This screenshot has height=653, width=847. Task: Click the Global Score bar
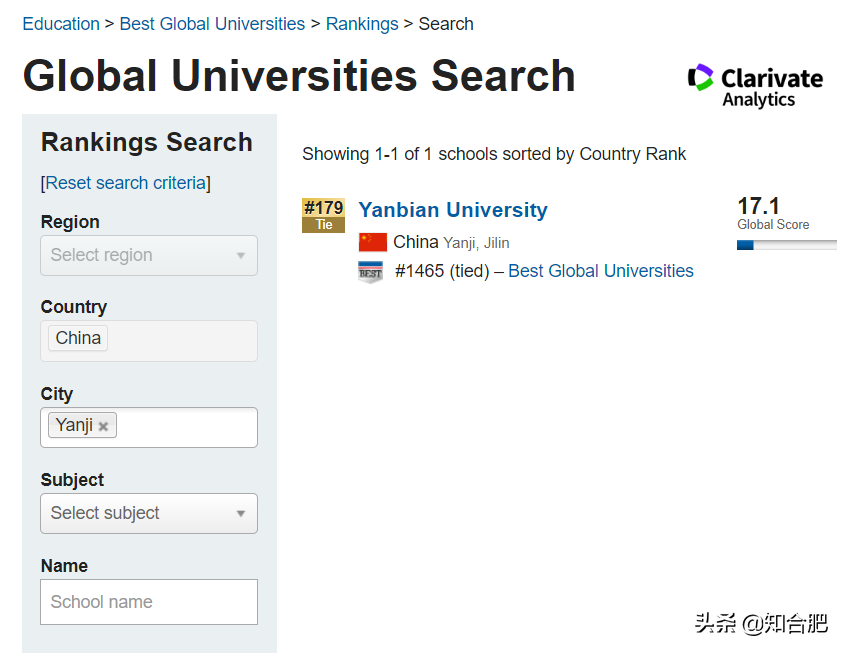tap(786, 245)
